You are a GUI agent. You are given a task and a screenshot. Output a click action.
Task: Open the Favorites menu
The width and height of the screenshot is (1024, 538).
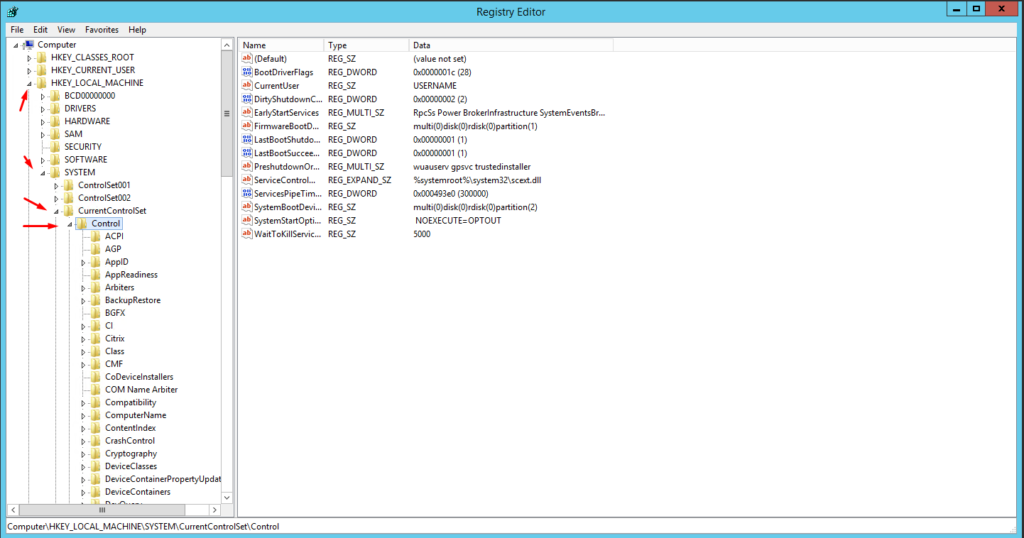click(x=102, y=30)
